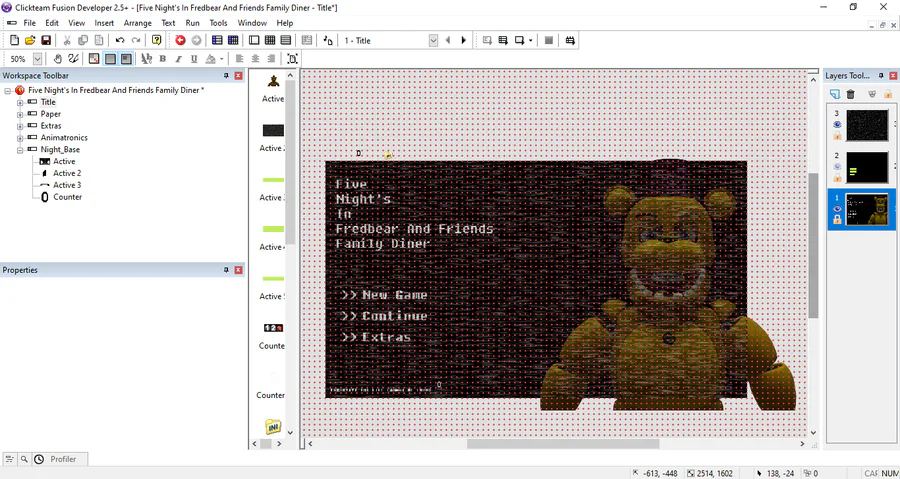Open an existing file with folder icon
This screenshot has height=479, width=900.
(30, 40)
